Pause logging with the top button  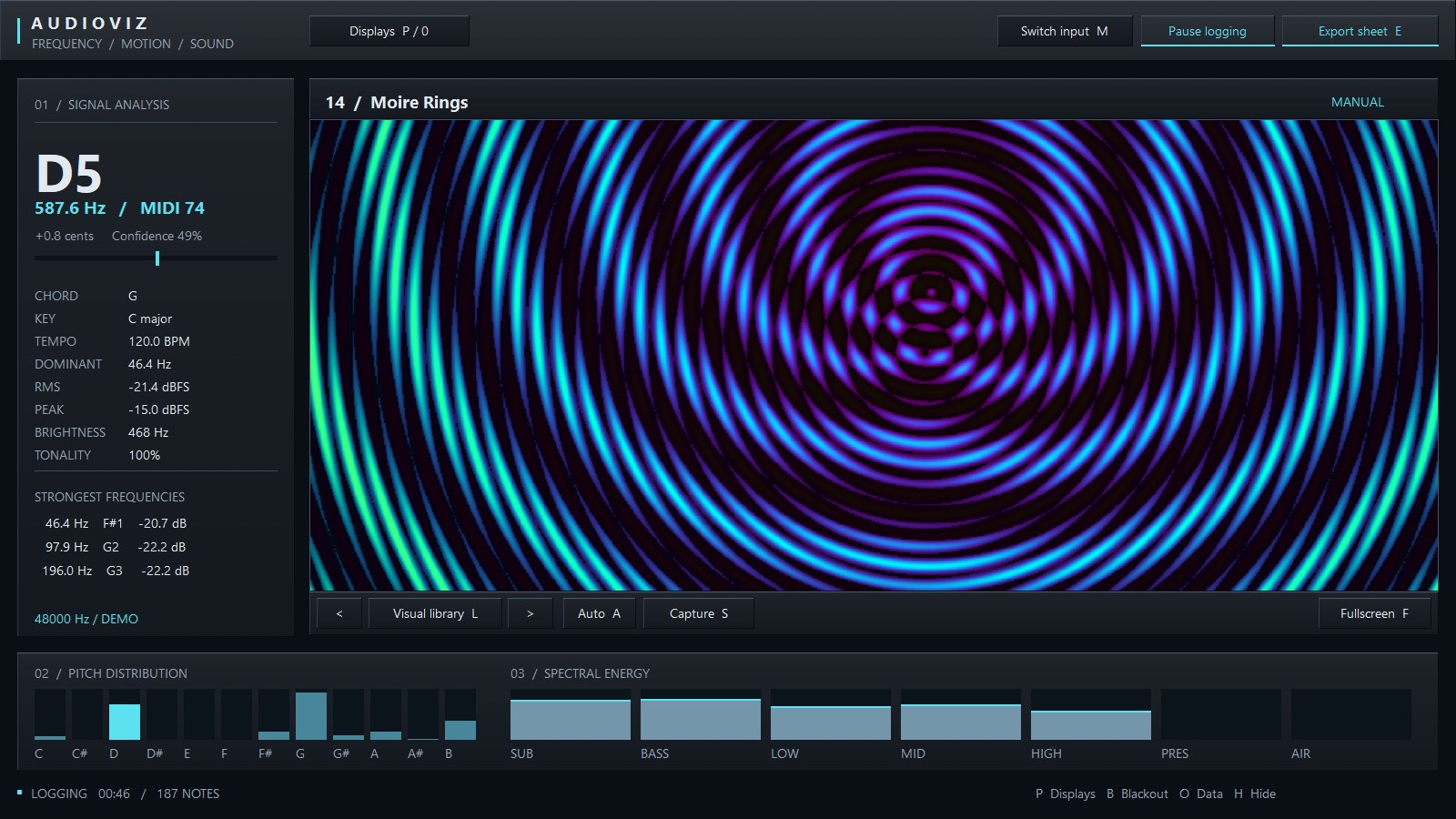pos(1208,31)
